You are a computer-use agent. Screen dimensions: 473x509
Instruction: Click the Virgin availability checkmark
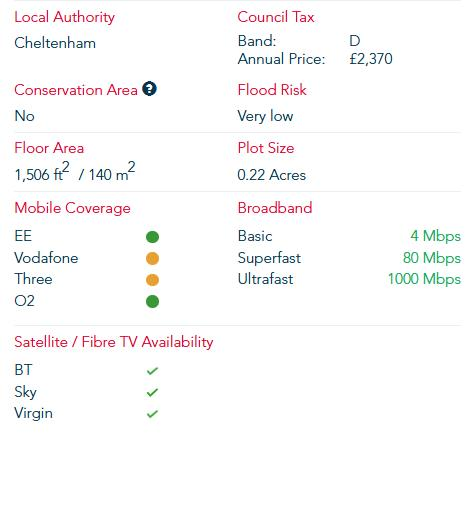pyautogui.click(x=152, y=414)
